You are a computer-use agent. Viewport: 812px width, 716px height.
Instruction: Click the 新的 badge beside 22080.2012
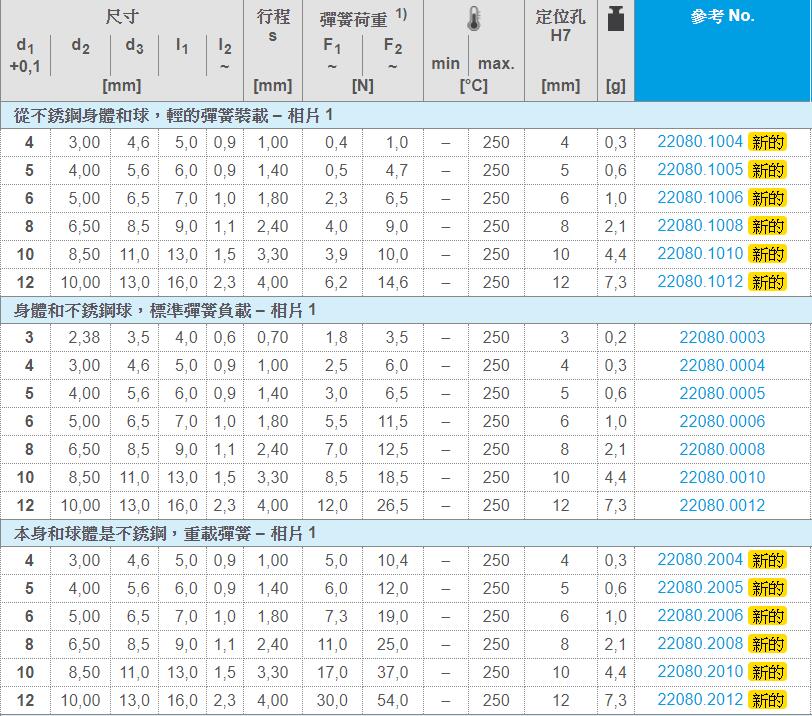[767, 700]
